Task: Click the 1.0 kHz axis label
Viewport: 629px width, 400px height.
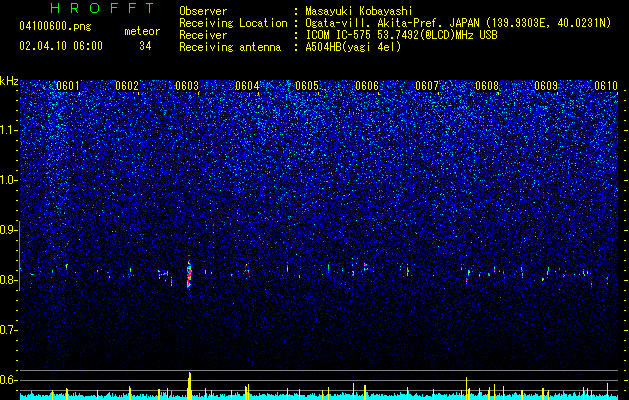Action: (x=8, y=180)
